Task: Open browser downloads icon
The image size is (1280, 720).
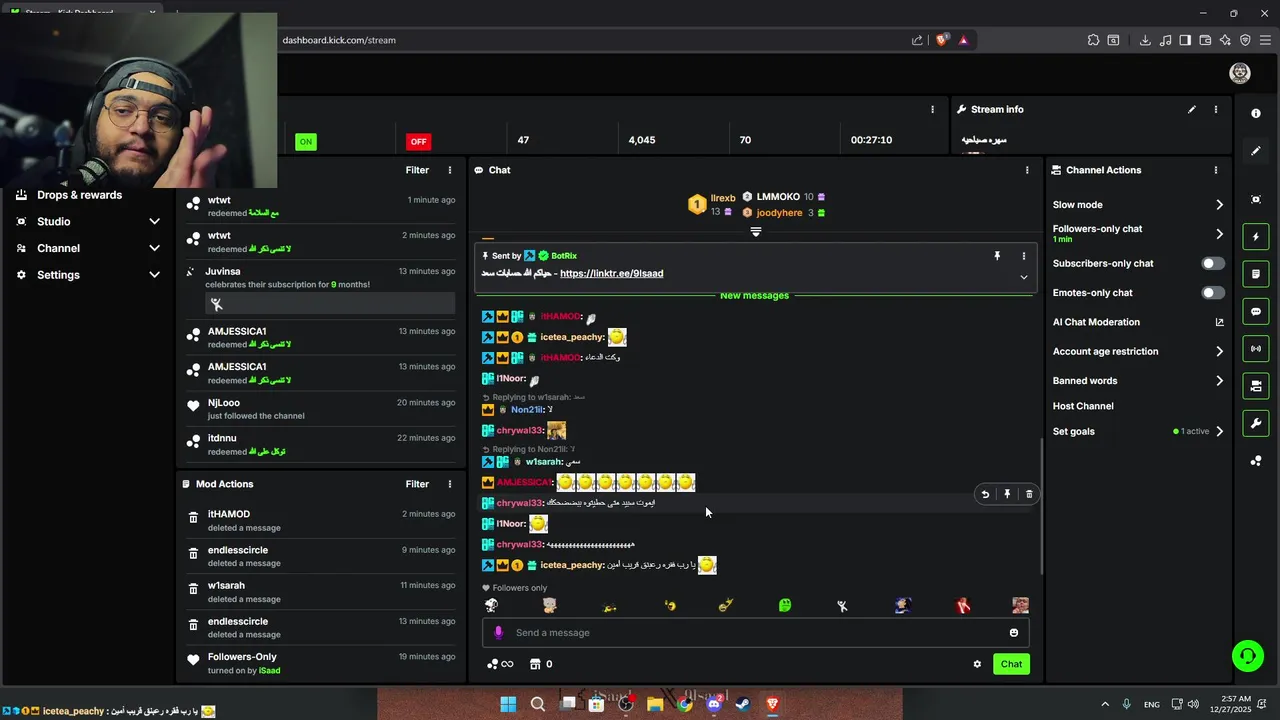Action: pos(1145,40)
